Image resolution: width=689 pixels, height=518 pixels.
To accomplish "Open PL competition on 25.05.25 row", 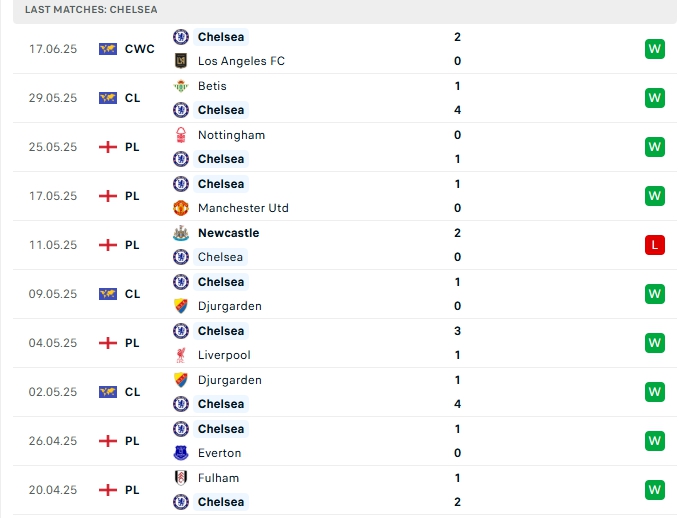I will (x=132, y=147).
